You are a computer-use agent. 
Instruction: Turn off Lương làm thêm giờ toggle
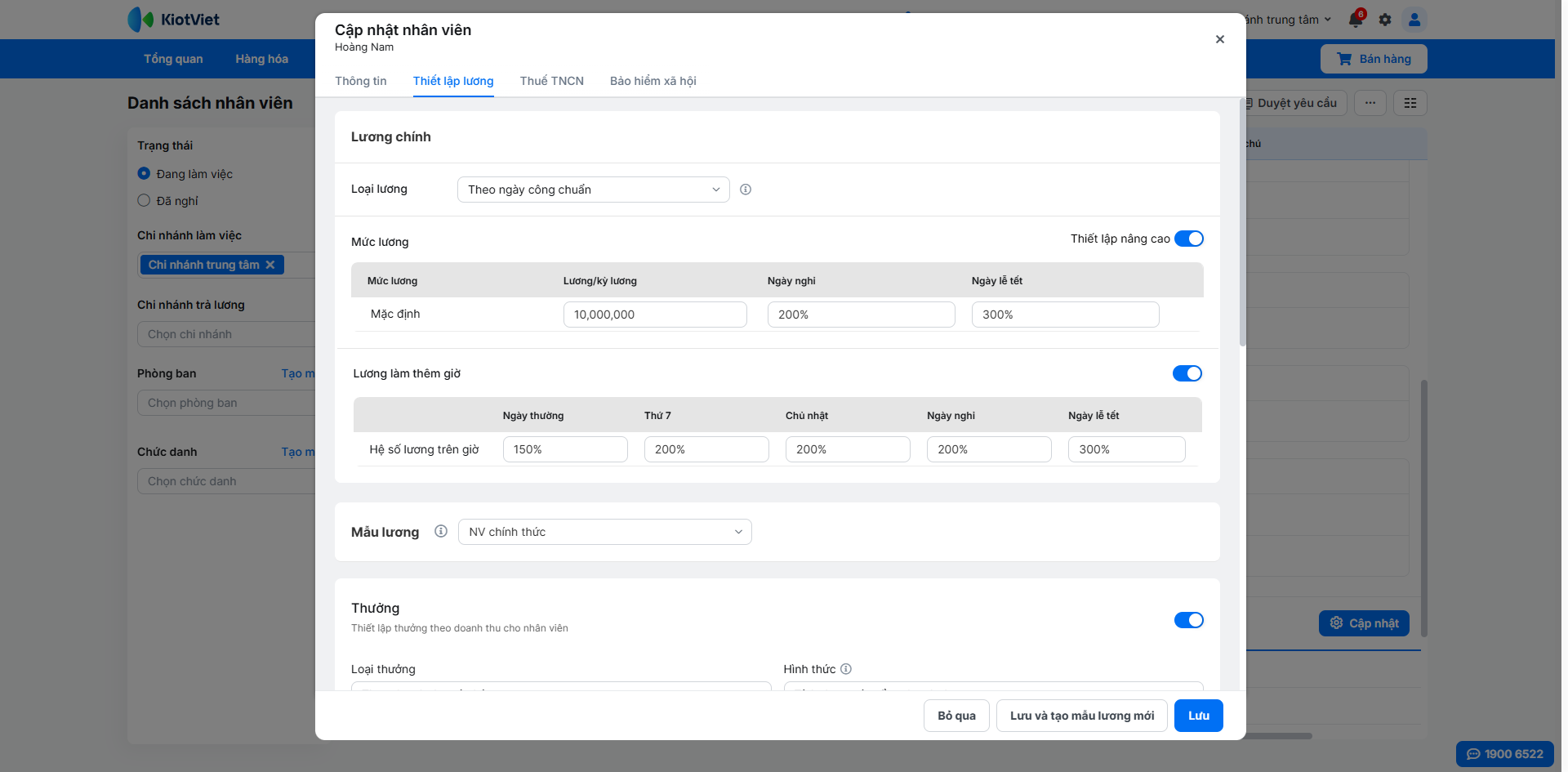point(1187,373)
